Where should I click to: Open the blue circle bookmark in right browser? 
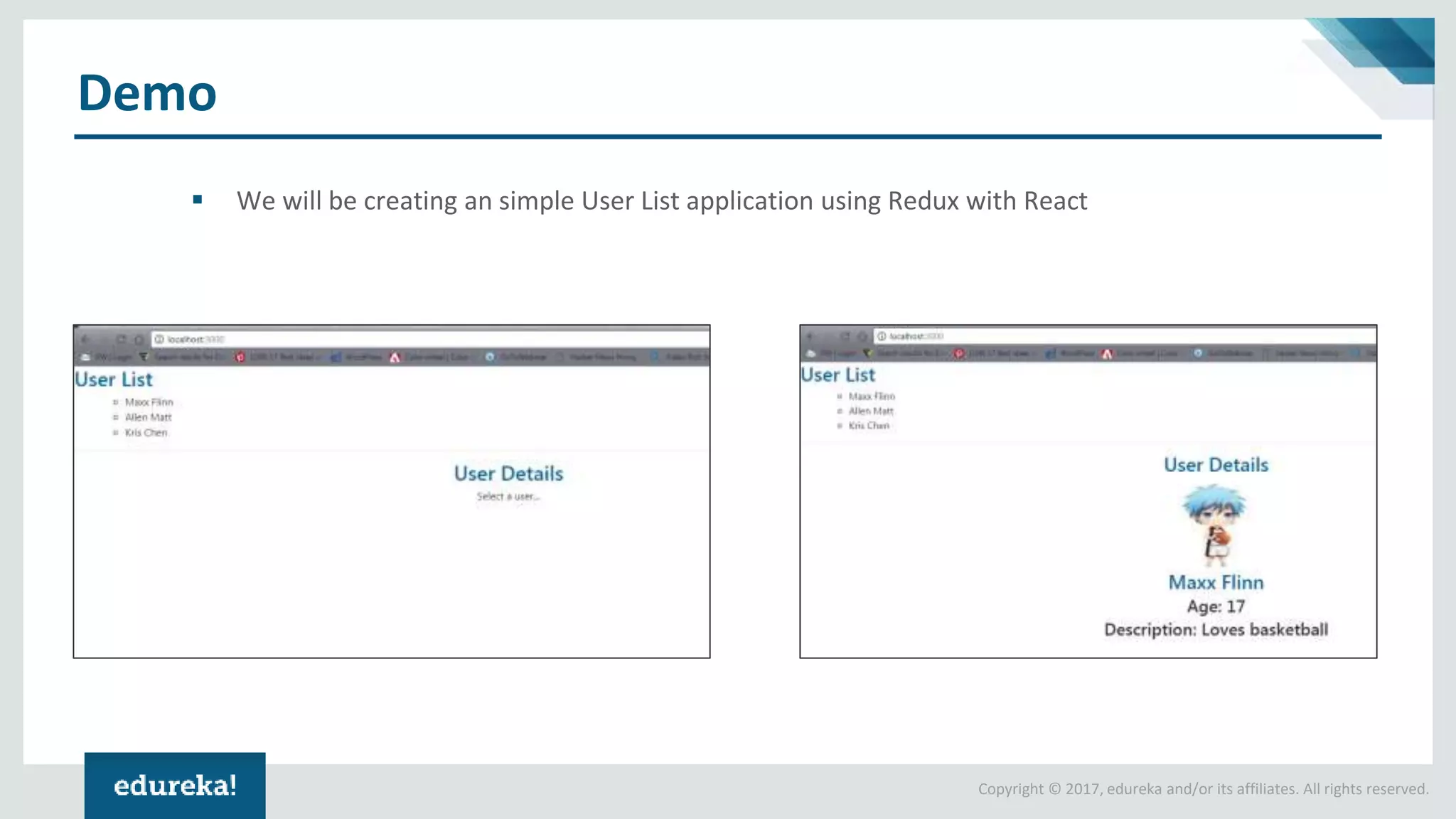click(1198, 353)
